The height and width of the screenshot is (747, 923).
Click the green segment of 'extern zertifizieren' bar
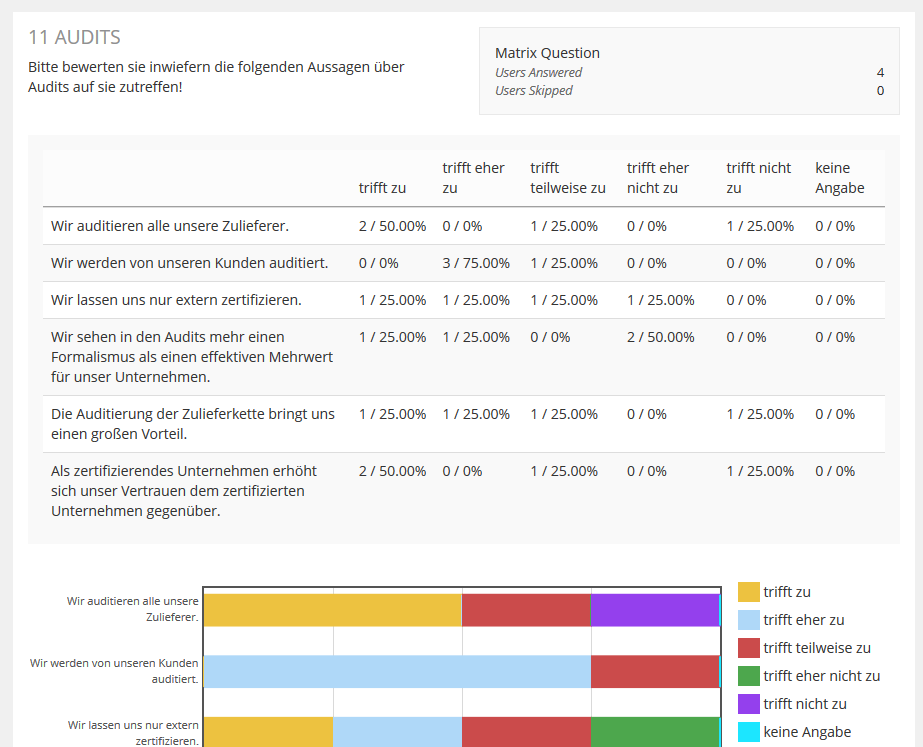point(655,732)
